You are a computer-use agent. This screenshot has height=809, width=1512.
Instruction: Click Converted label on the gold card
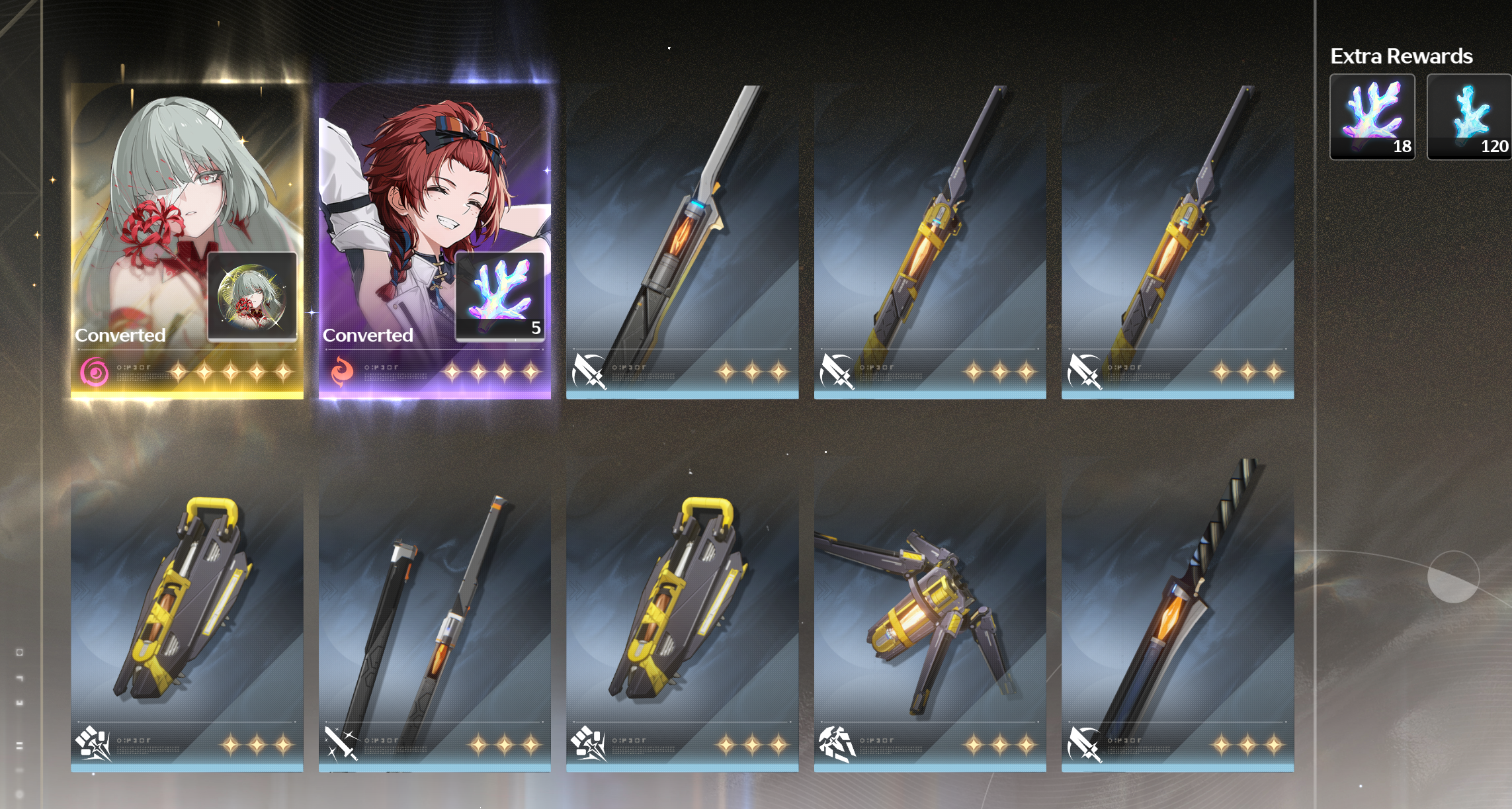pyautogui.click(x=120, y=335)
